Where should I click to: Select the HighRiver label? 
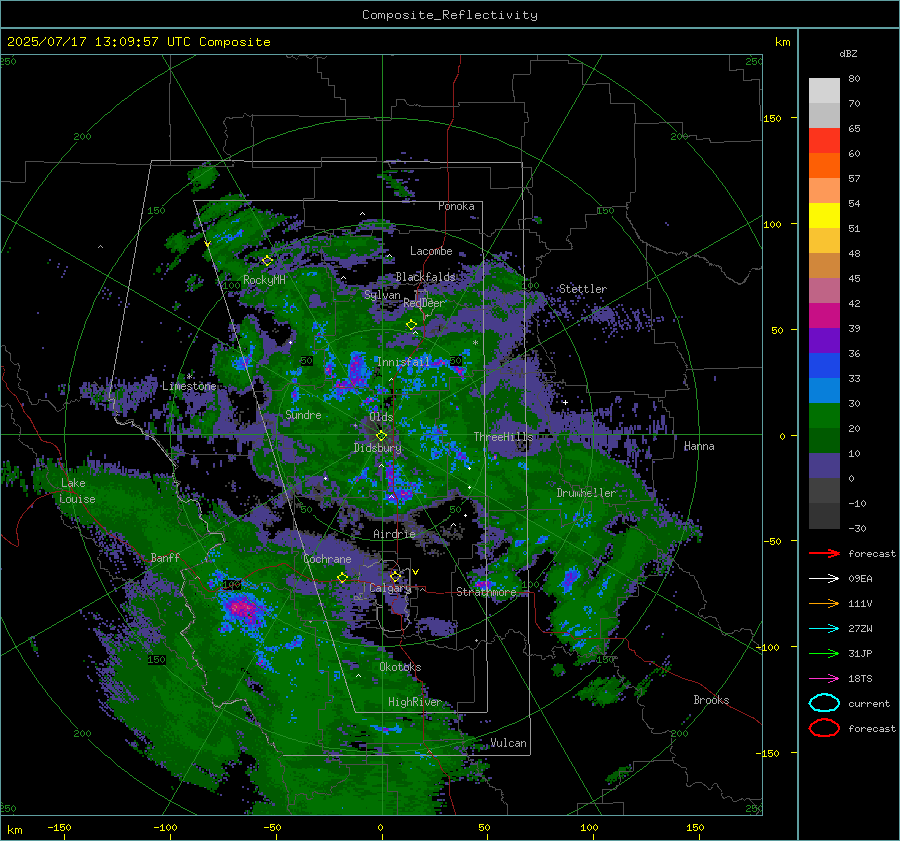[x=414, y=702]
